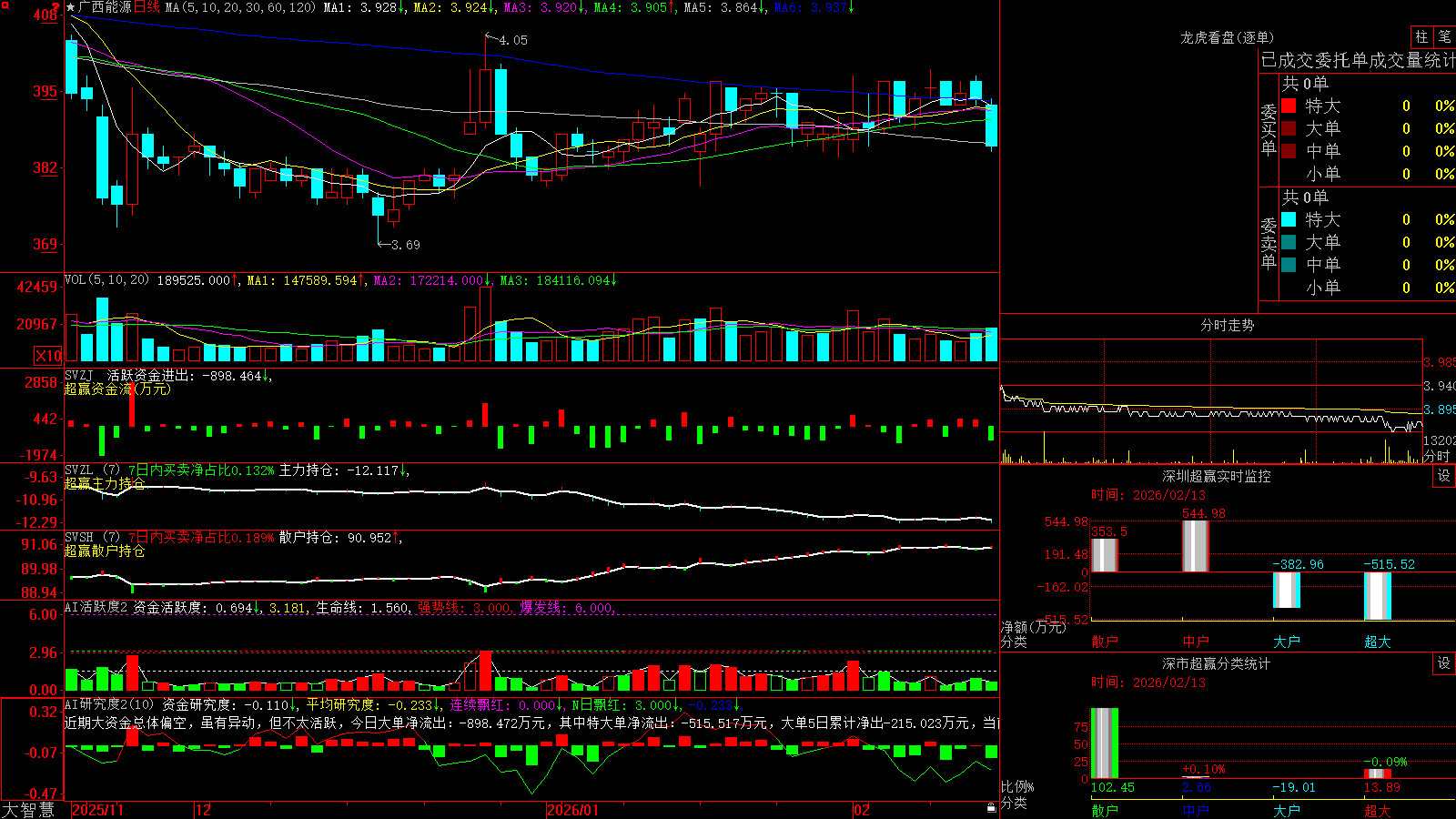The image size is (1456, 819).
Task: Click the cyan 特大 sell-order color swatch
Action: 1289,219
